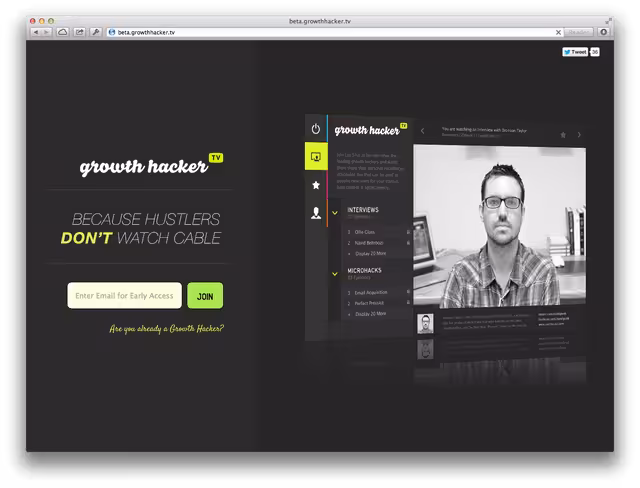Select the yellow TV screen sidebar icon
Screen dimensions: 640x488
click(316, 156)
